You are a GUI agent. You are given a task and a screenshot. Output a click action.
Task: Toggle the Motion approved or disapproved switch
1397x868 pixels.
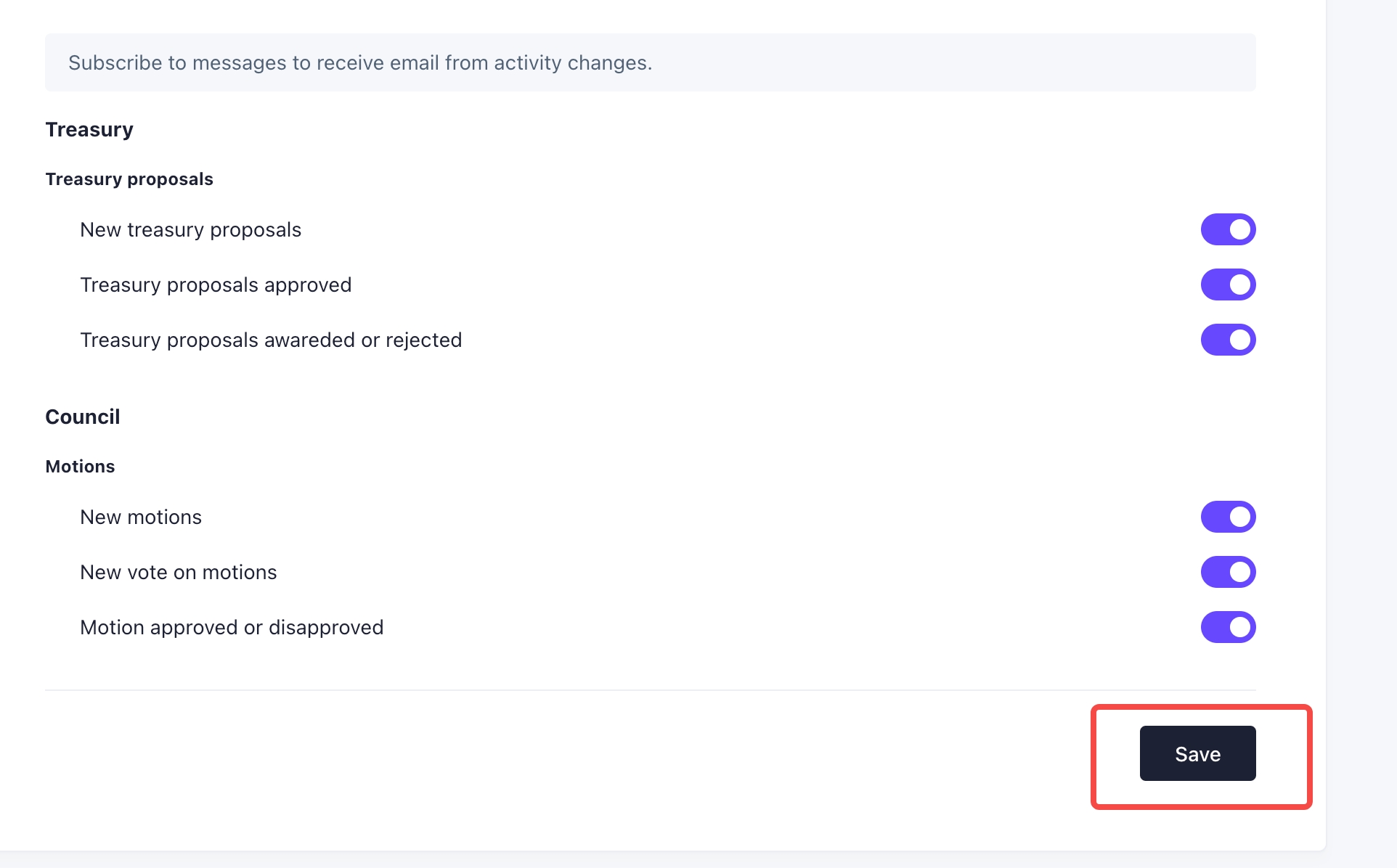[1228, 627]
